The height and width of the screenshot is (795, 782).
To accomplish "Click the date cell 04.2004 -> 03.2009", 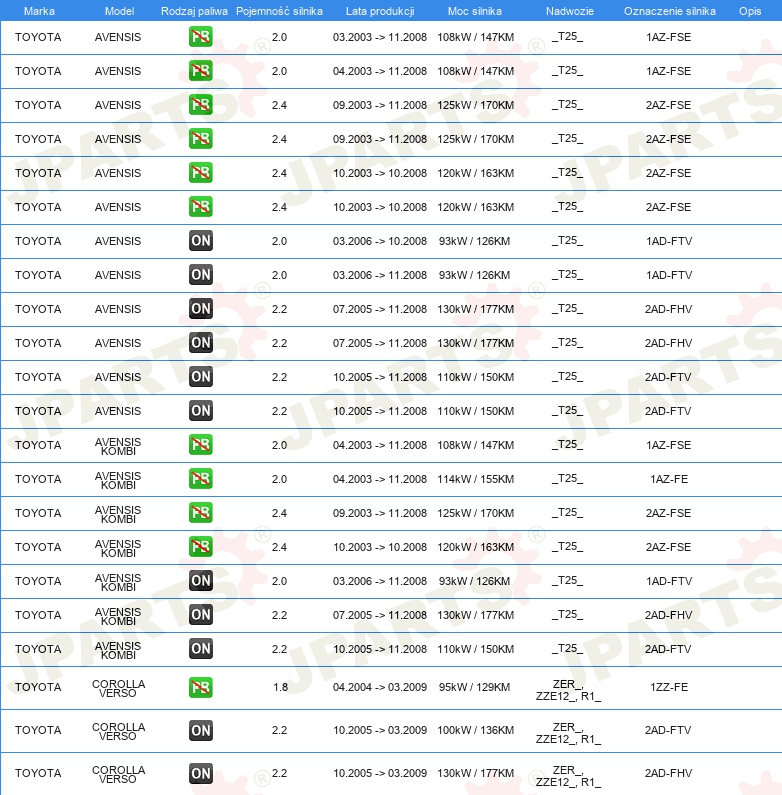I will tap(380, 687).
